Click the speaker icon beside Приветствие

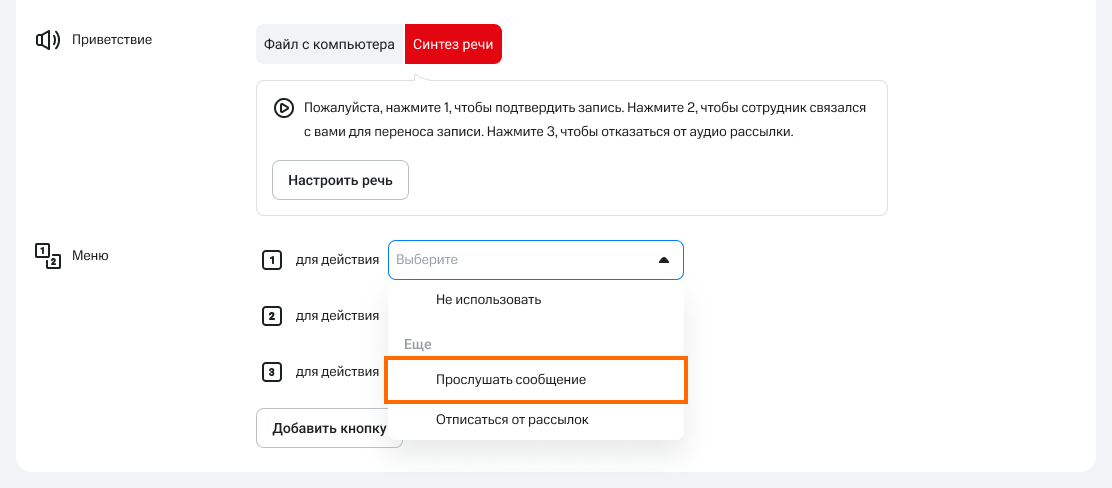[x=48, y=41]
